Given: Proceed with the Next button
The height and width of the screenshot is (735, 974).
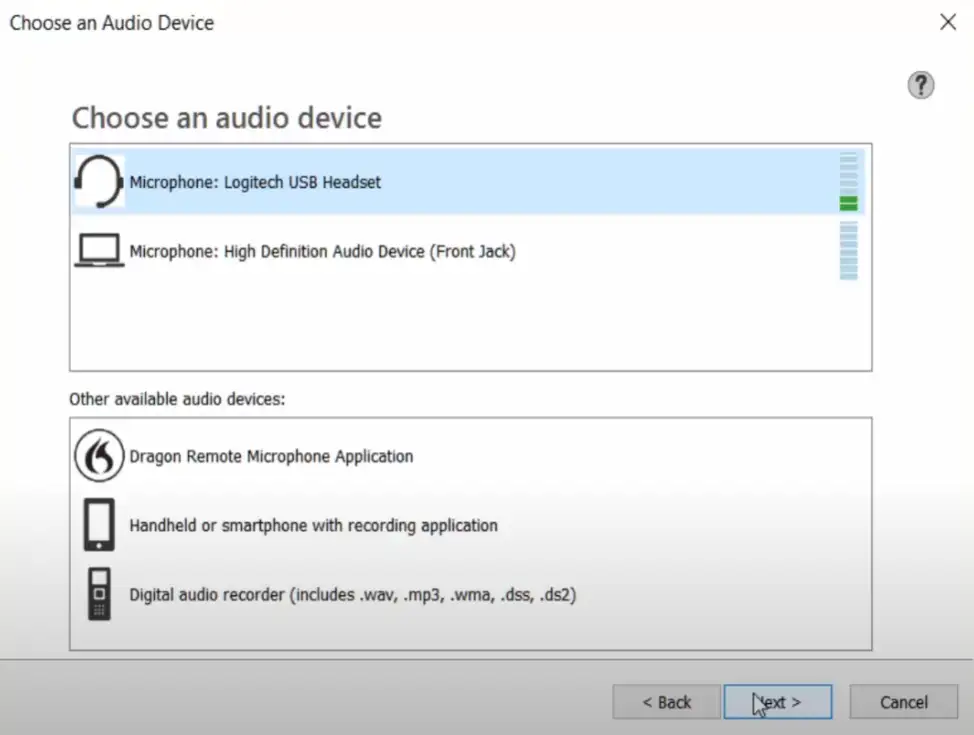Looking at the screenshot, I should point(777,702).
